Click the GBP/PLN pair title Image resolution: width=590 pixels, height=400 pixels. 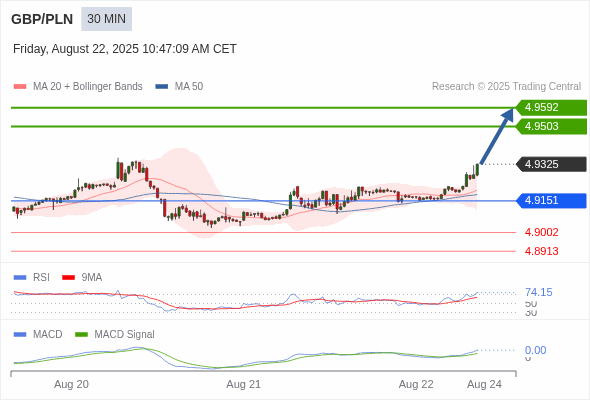[x=42, y=19]
